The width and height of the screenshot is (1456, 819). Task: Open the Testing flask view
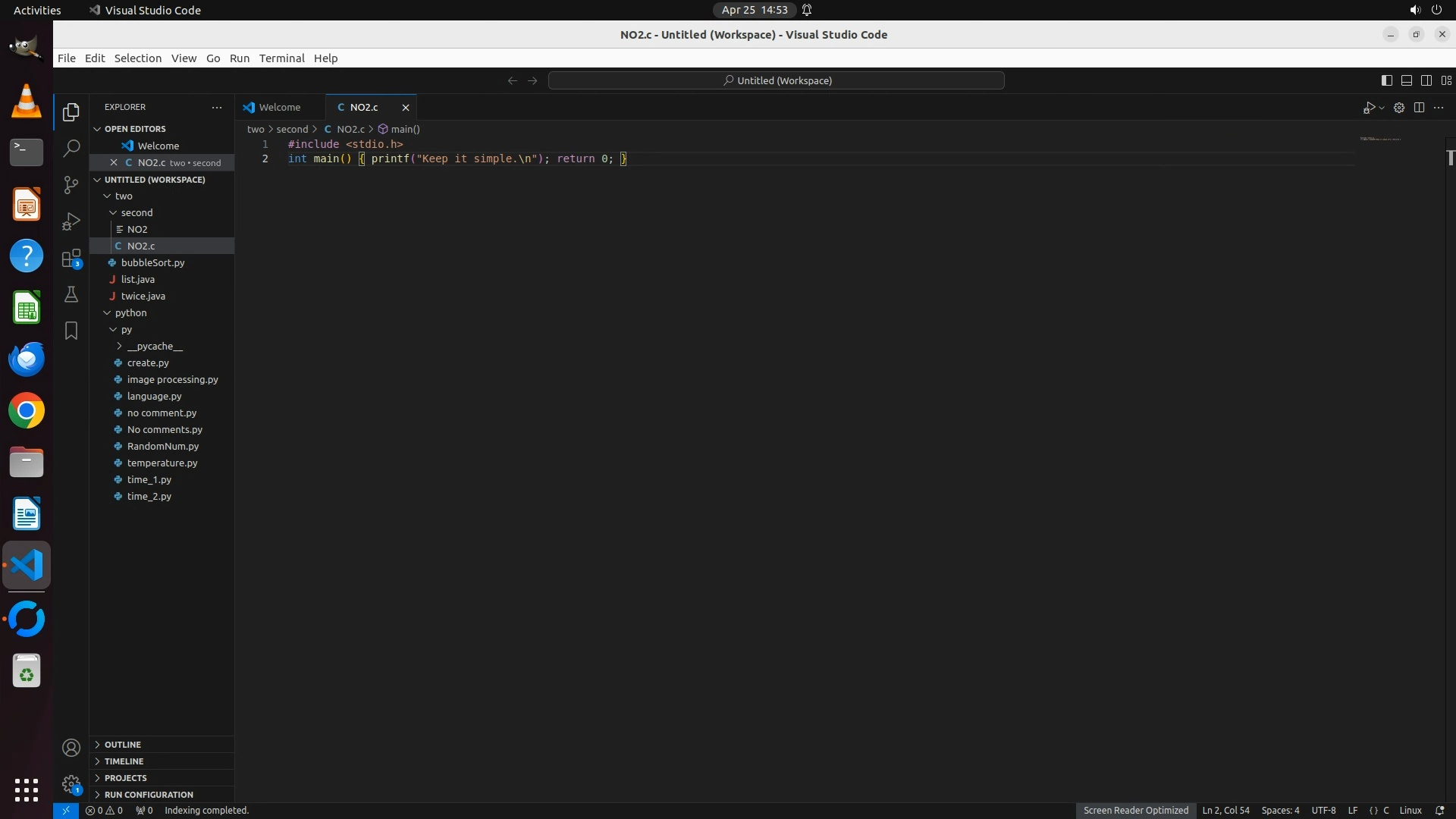coord(71,294)
